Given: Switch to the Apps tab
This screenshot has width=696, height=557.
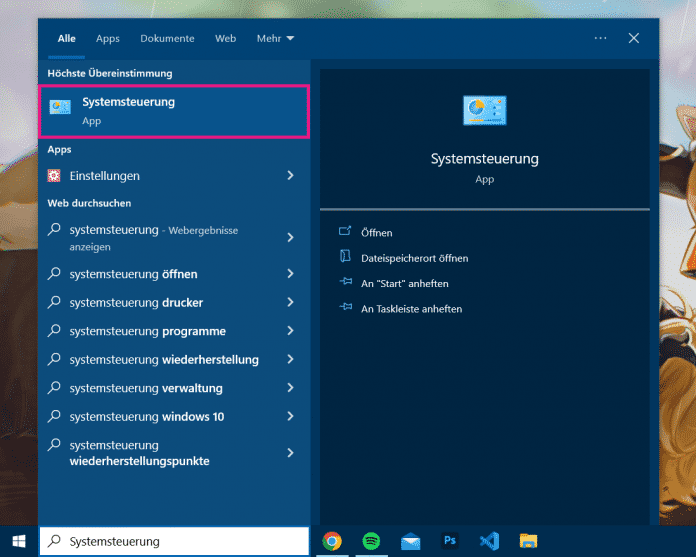Looking at the screenshot, I should tap(107, 38).
